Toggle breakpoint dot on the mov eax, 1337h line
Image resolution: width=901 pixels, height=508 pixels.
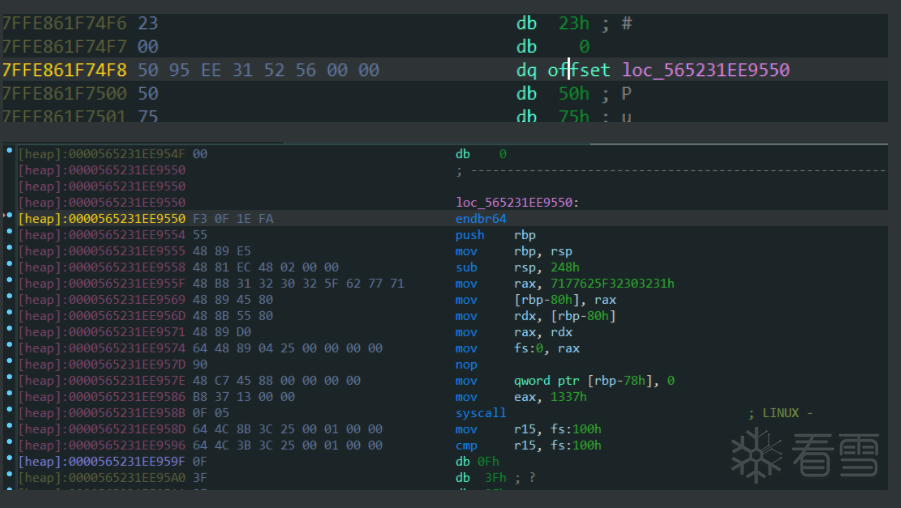(x=9, y=394)
